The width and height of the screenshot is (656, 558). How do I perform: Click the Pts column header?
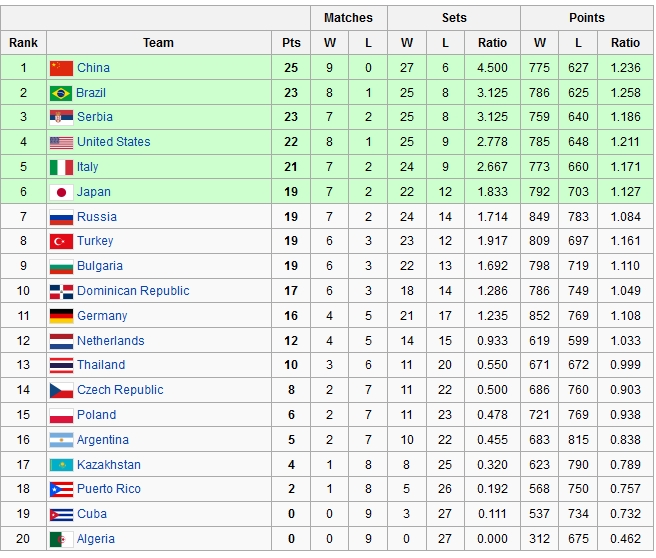point(291,43)
